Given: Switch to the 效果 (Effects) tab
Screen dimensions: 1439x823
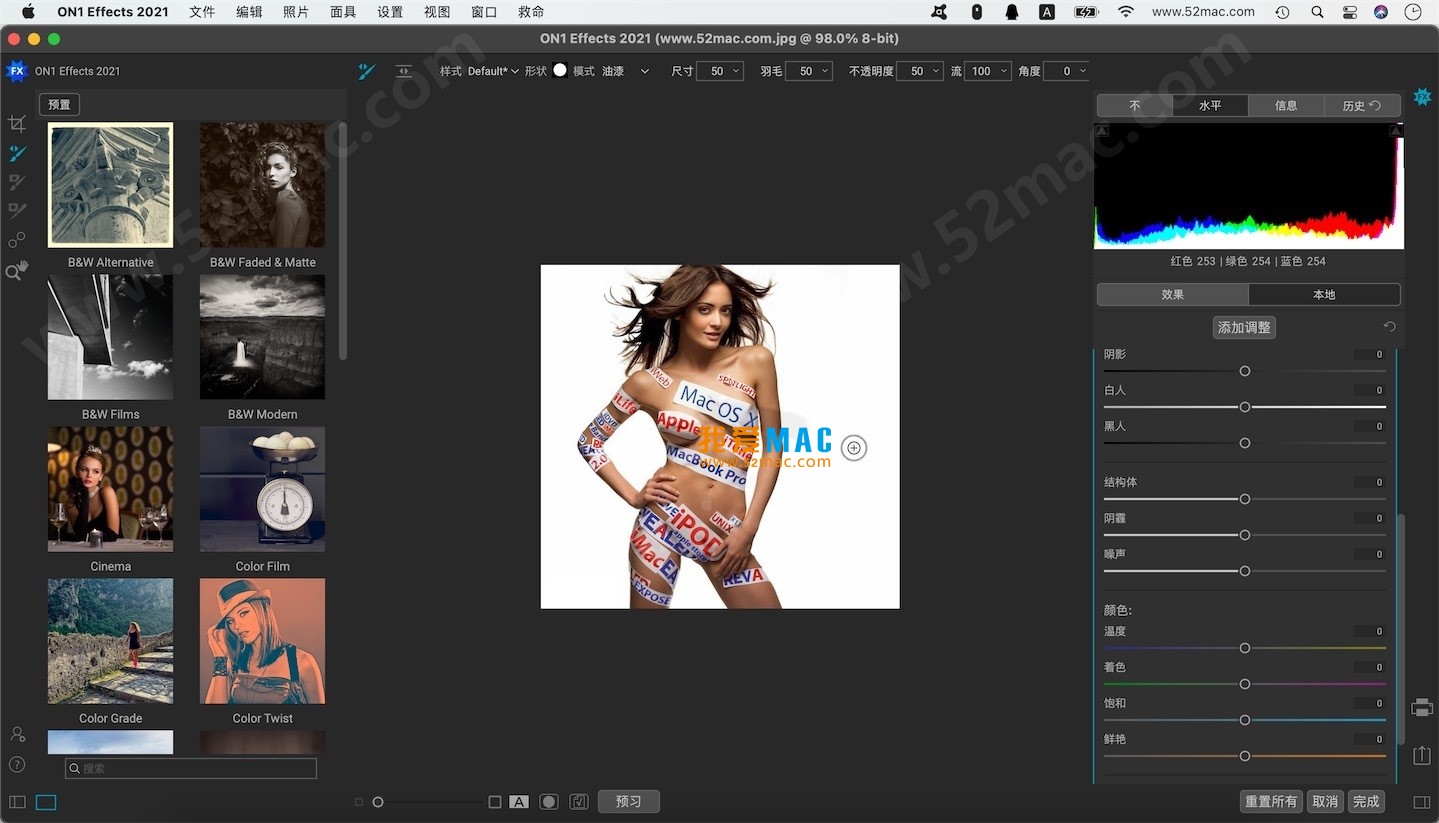Looking at the screenshot, I should tap(1173, 294).
